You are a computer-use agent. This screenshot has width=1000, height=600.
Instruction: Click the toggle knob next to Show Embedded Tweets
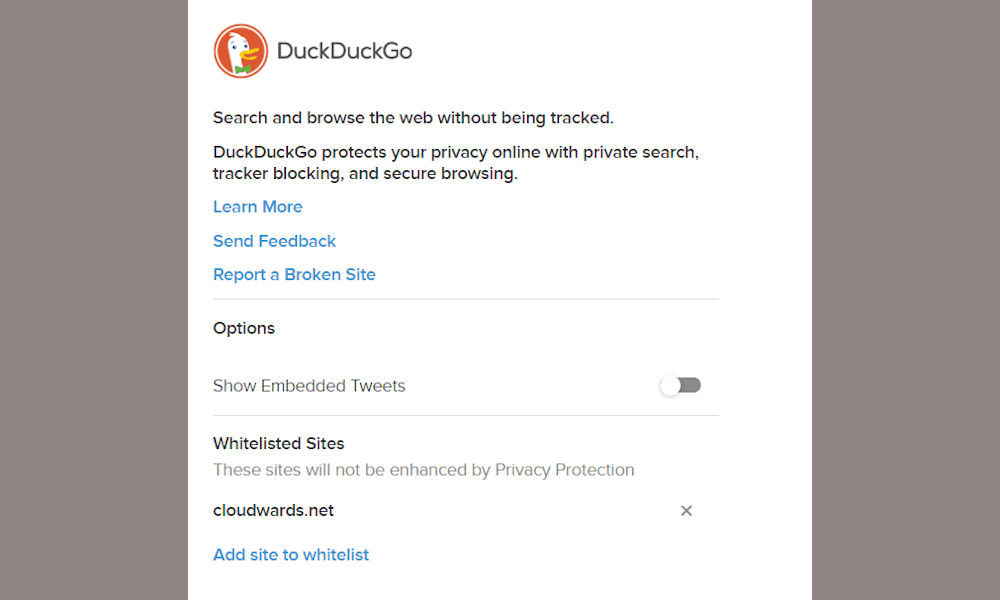672,385
